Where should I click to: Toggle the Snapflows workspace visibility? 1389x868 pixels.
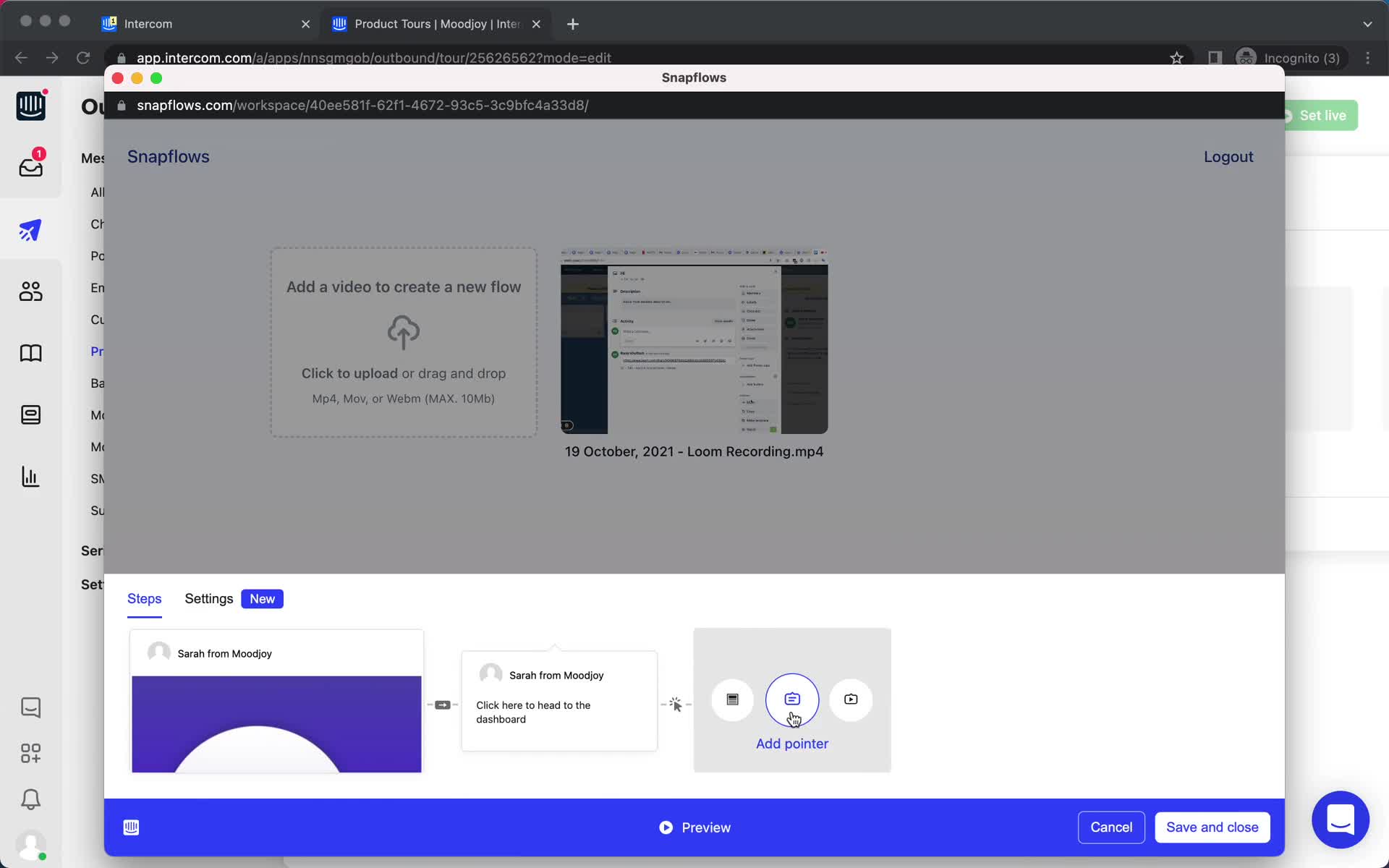click(x=138, y=78)
